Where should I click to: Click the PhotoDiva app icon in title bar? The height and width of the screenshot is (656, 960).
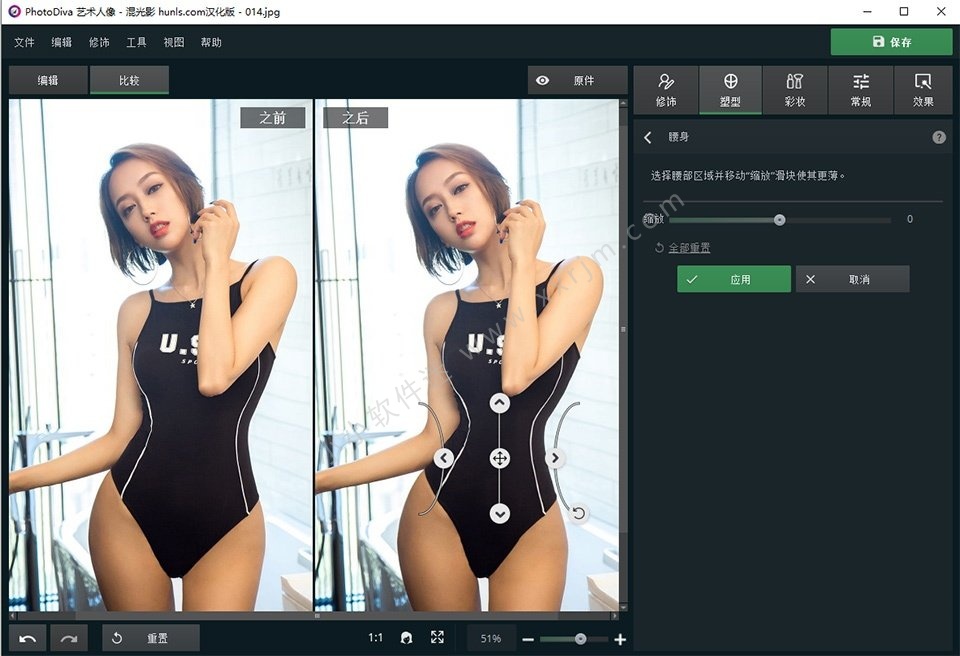tap(14, 12)
